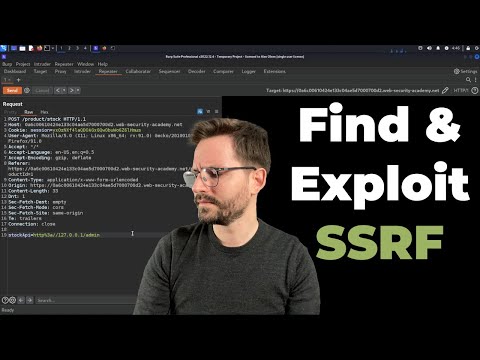Open the Repeater three-dot options menu
This screenshot has width=480, height=360.
[x=476, y=80]
